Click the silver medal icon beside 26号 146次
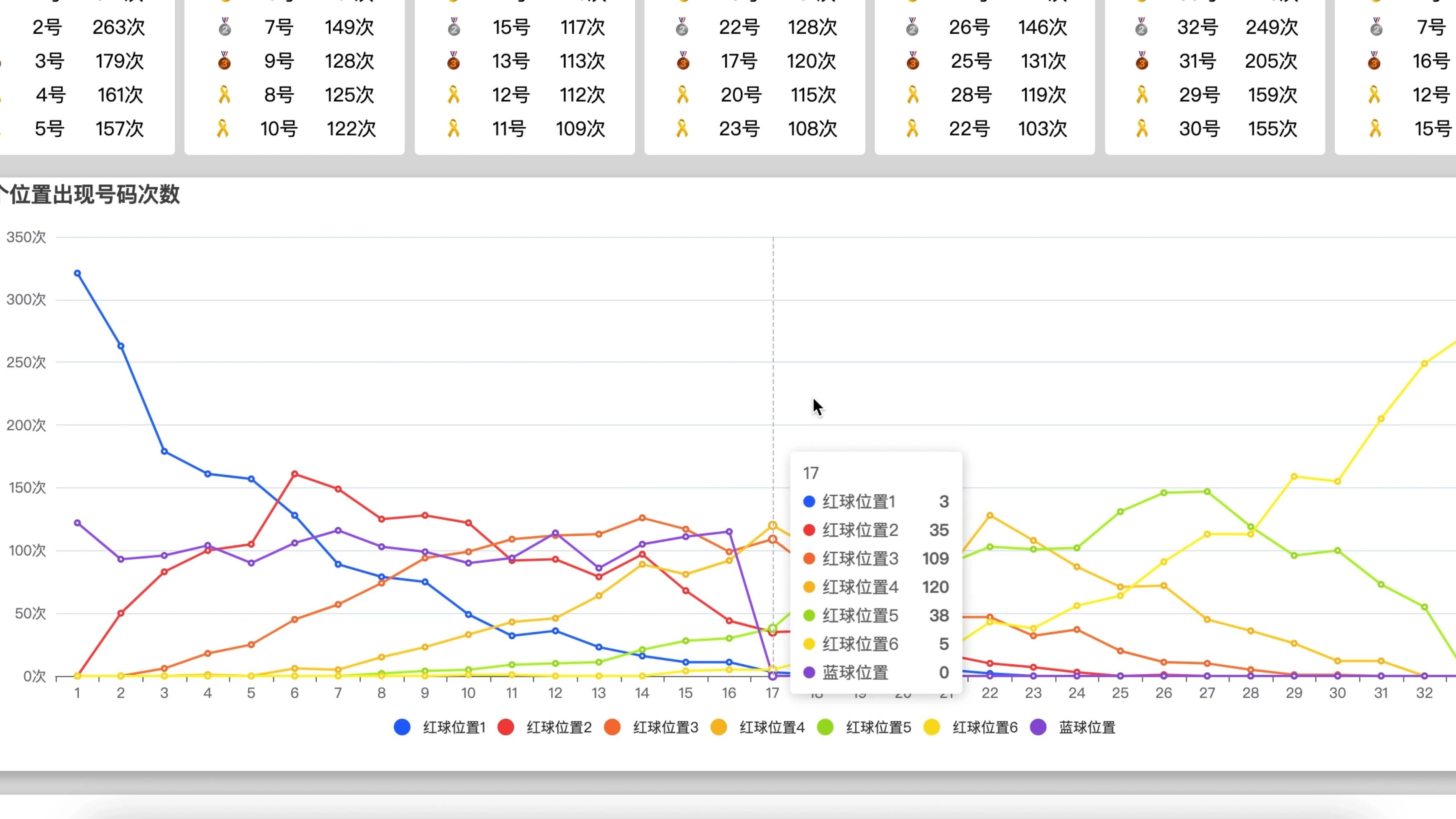The width and height of the screenshot is (1456, 819). click(x=912, y=27)
